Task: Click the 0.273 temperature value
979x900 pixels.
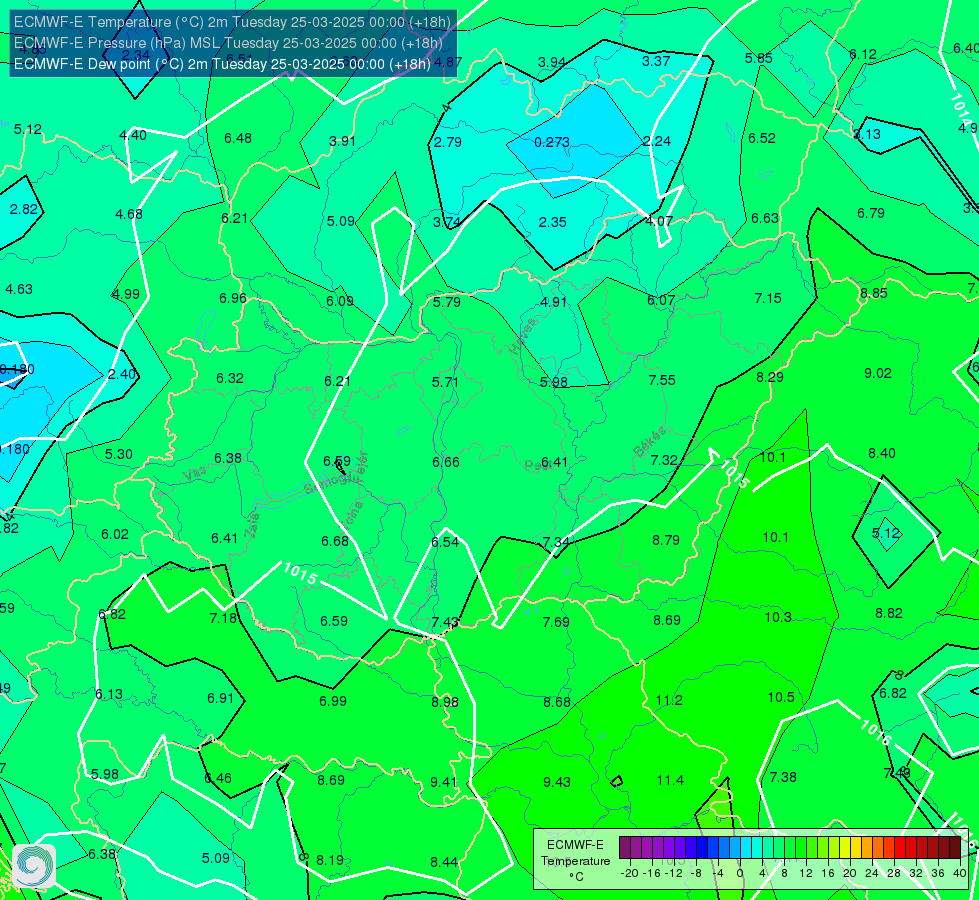Action: (x=552, y=142)
